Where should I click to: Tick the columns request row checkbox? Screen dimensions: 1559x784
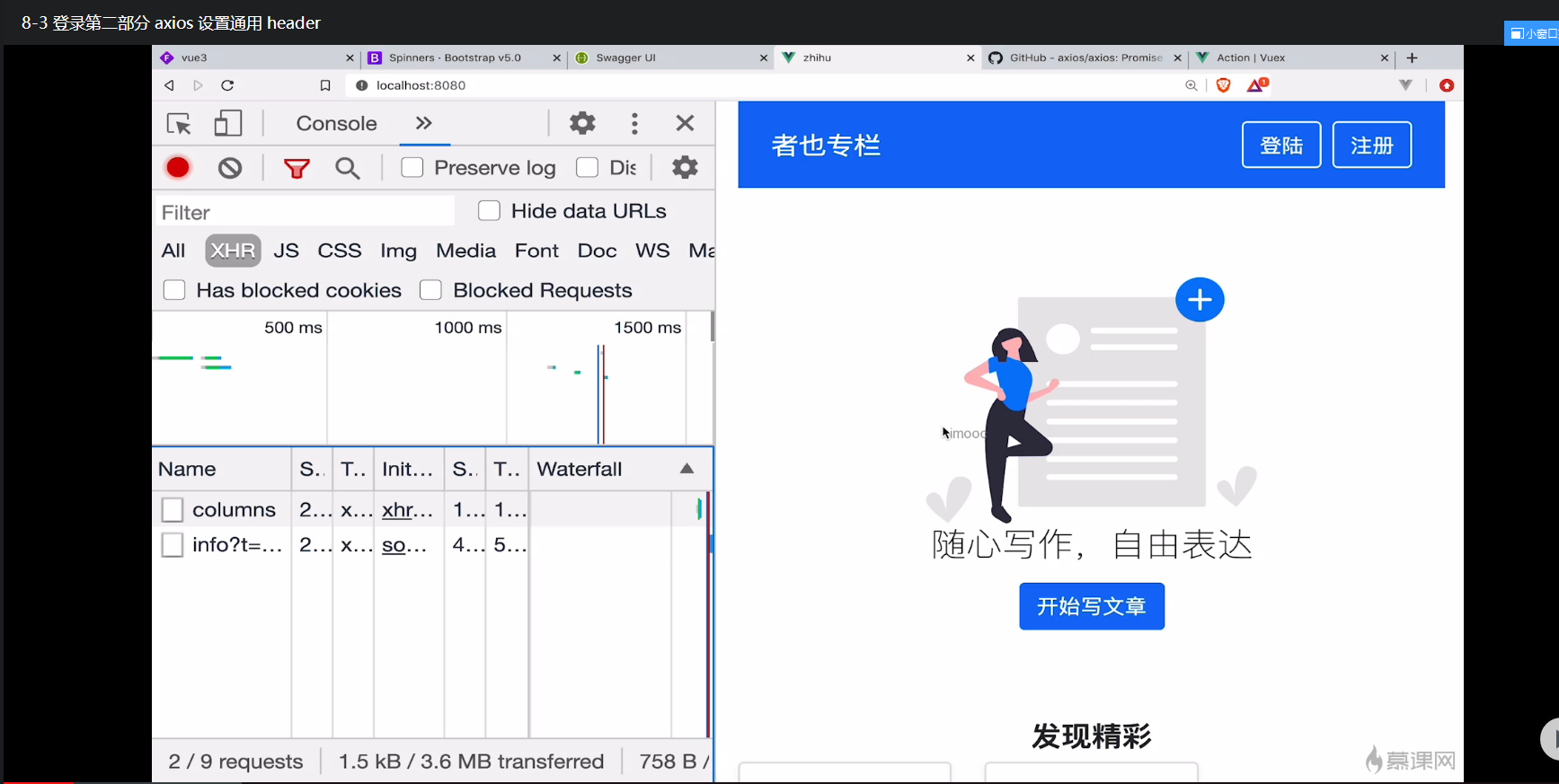tap(173, 510)
